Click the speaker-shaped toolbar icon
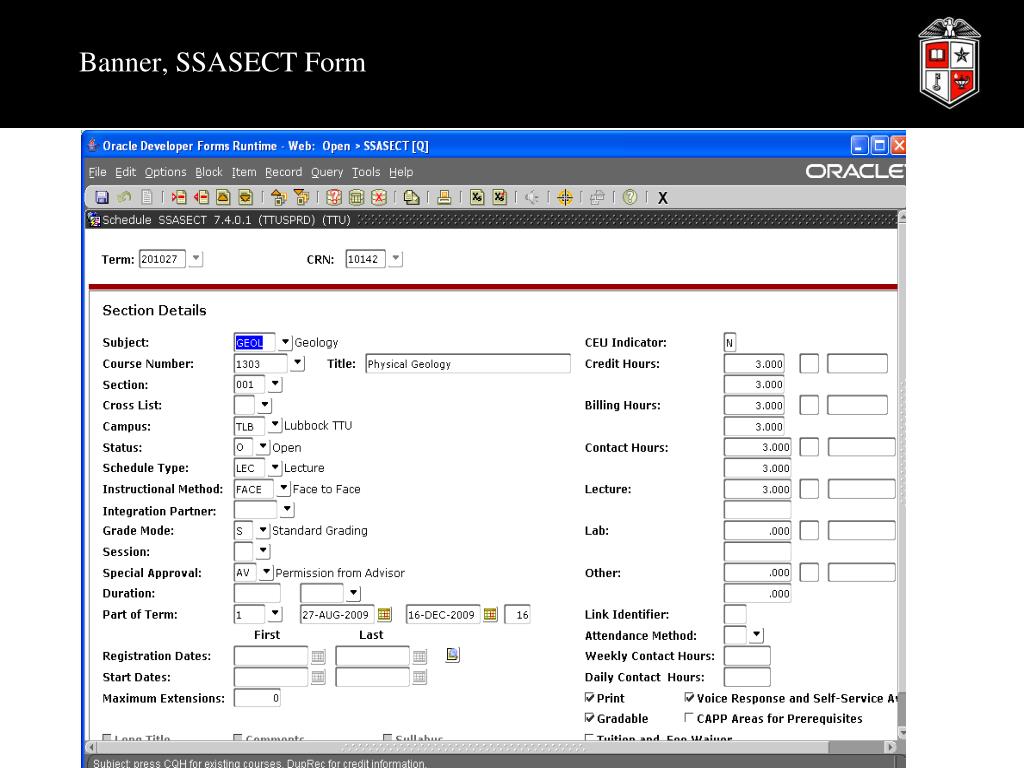 point(532,197)
